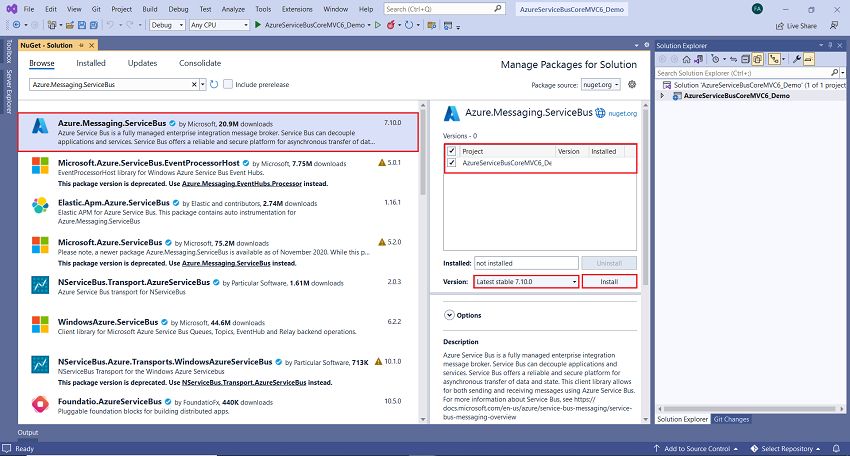
Task: Click the Collapse All icon in Solution Explorer
Action: pyautogui.click(x=745, y=59)
